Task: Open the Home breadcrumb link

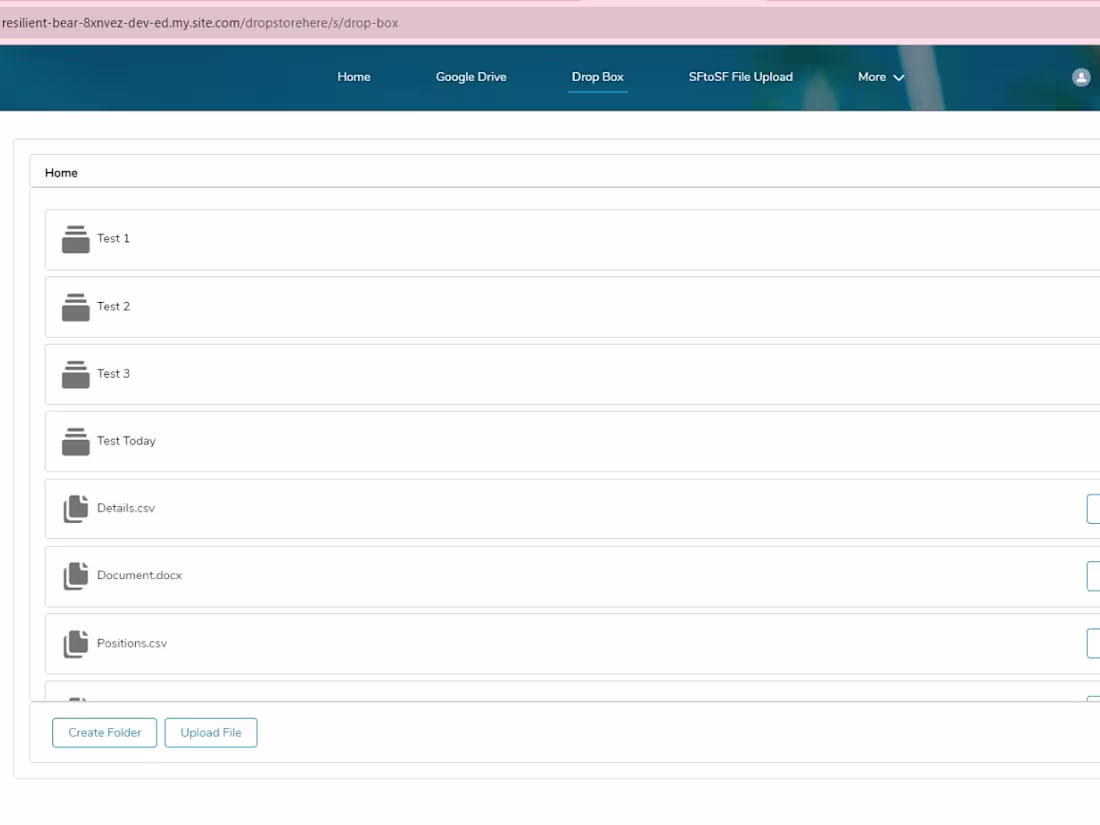Action: pyautogui.click(x=61, y=172)
